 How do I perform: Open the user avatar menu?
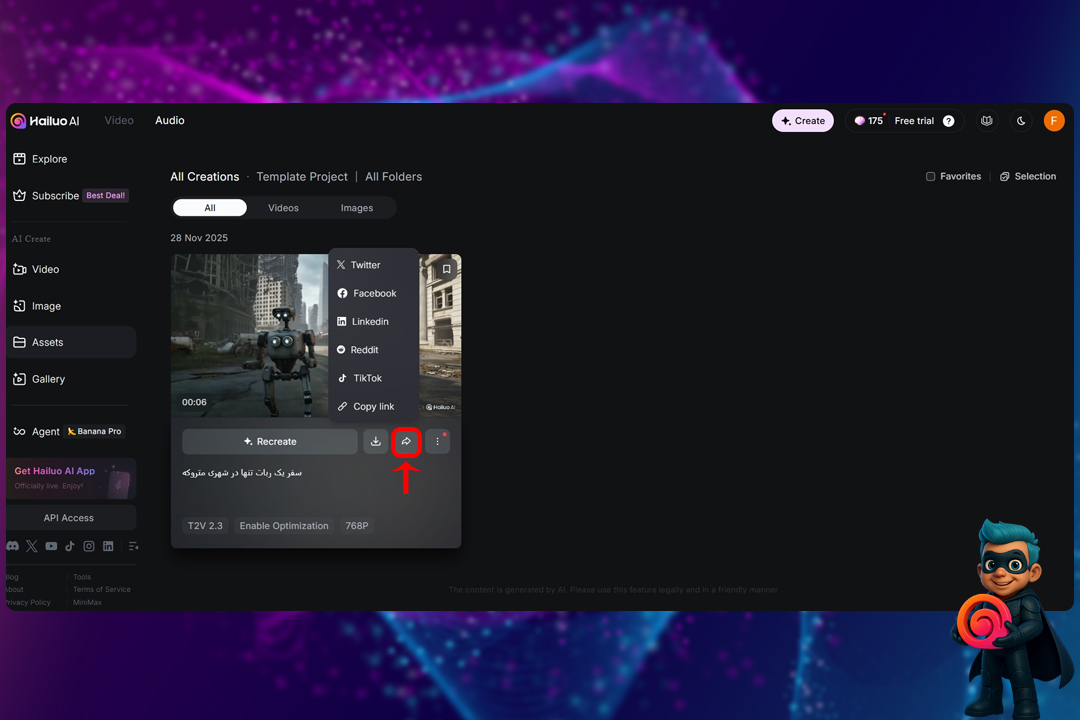1054,121
